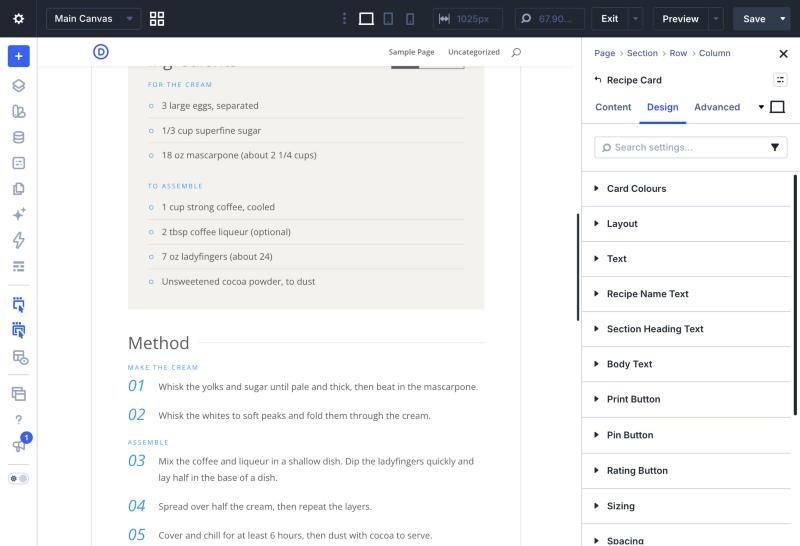Open the copy pages icon in sidebar
The image size is (800, 546).
18,189
